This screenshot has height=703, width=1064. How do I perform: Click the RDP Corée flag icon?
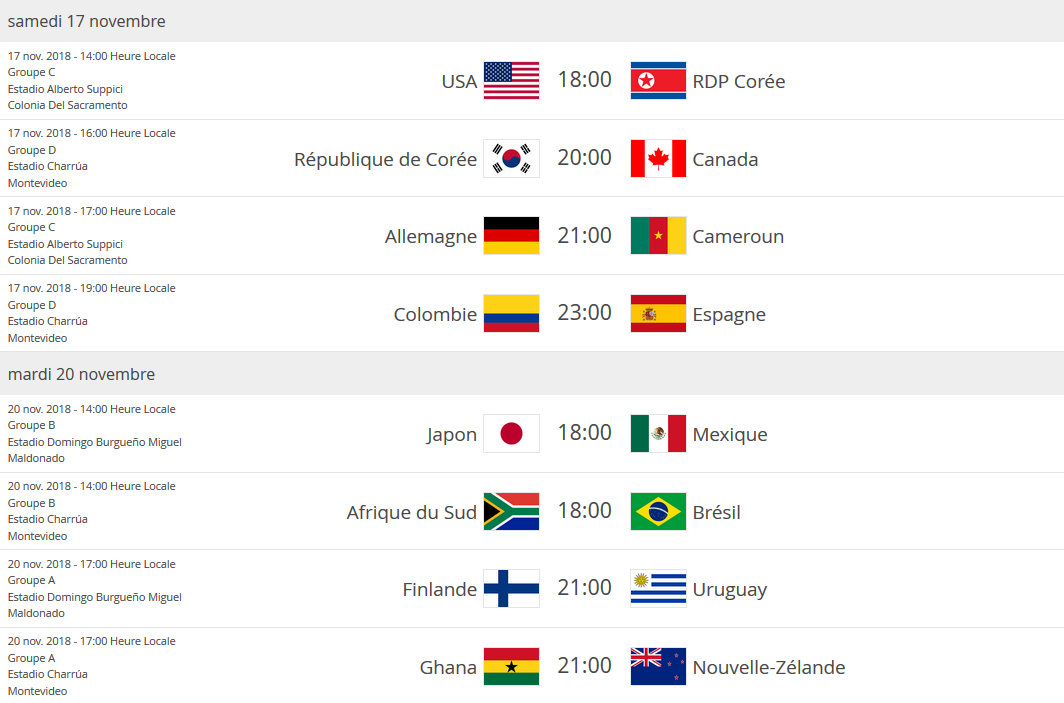coord(658,81)
